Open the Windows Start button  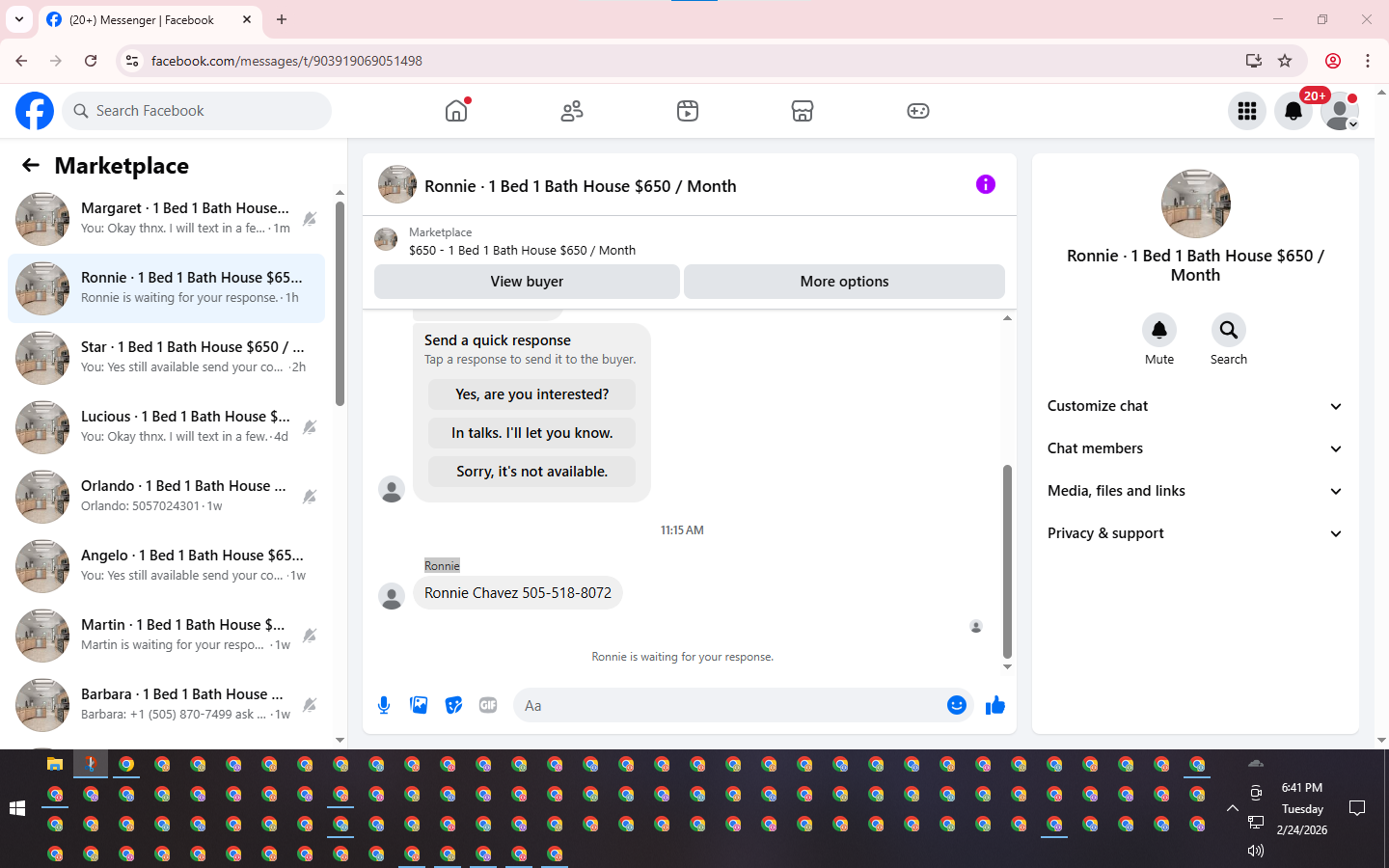click(x=17, y=808)
